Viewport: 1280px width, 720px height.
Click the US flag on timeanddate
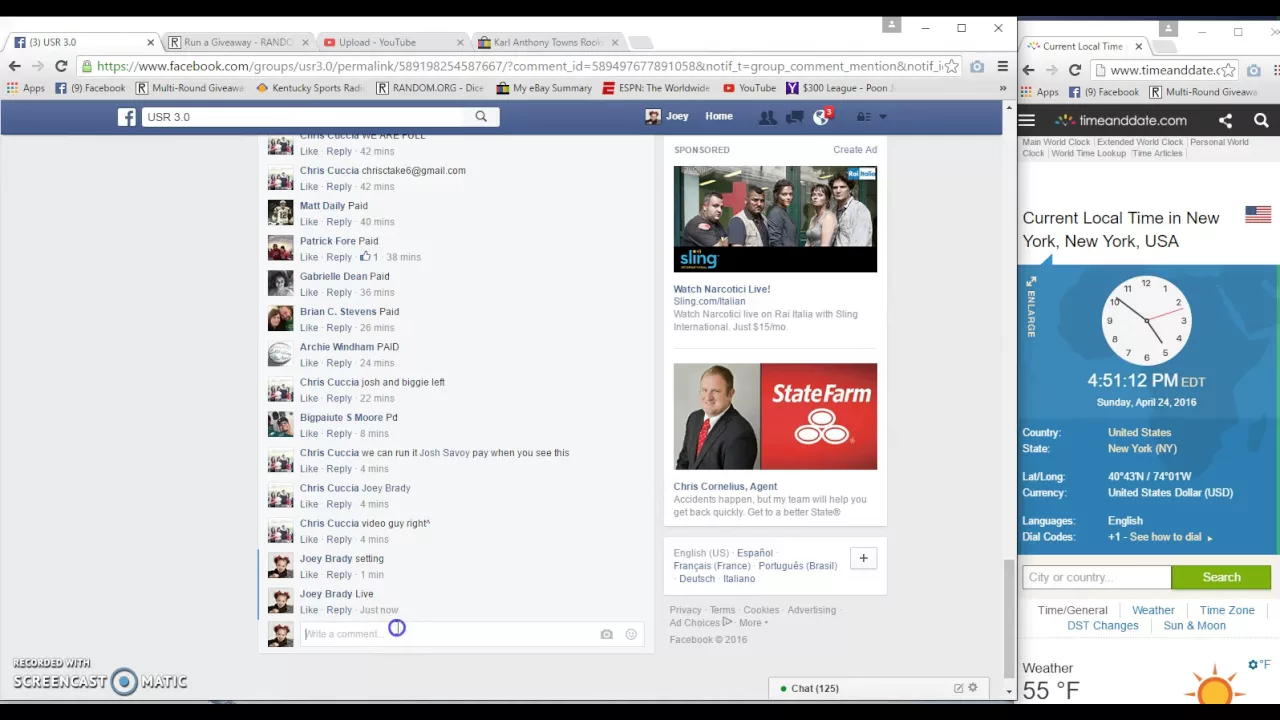[1258, 214]
